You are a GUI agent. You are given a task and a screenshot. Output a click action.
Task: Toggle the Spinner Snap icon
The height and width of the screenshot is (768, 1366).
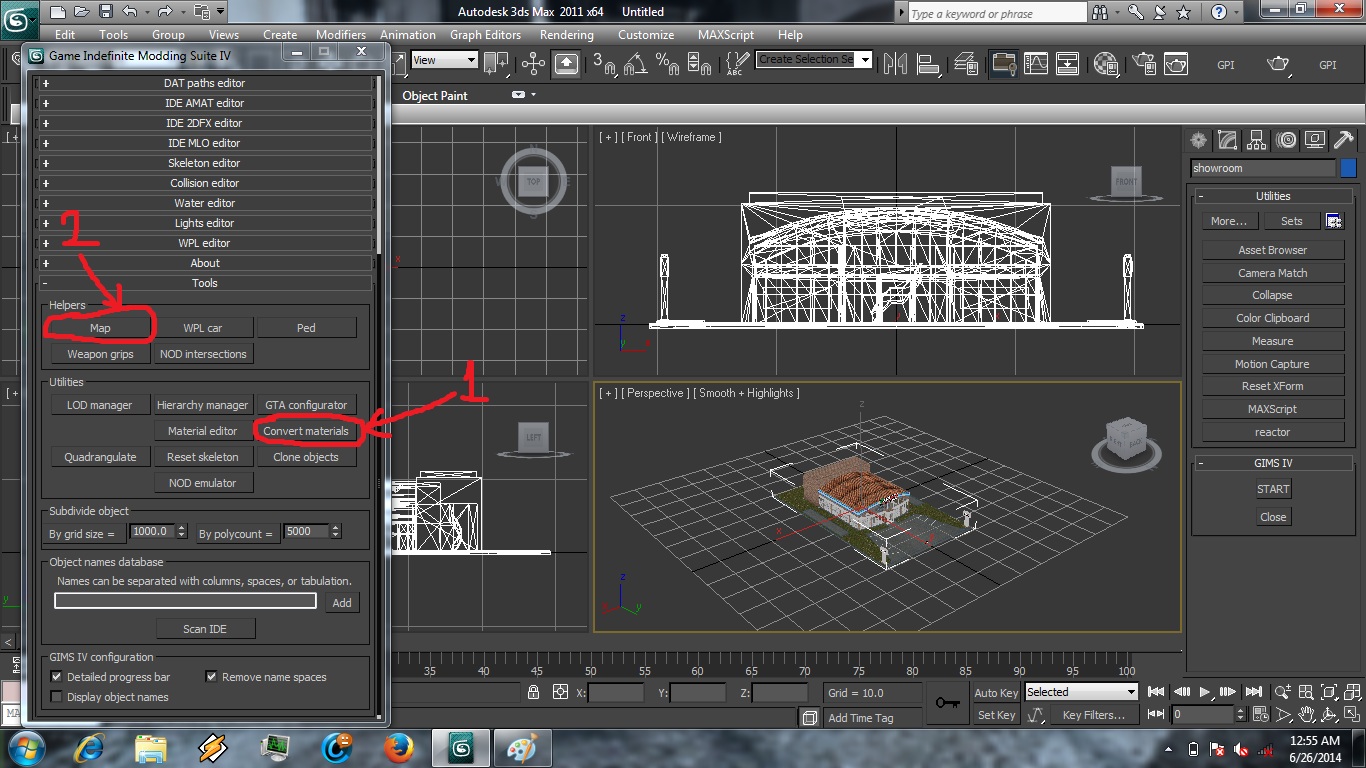coord(698,64)
